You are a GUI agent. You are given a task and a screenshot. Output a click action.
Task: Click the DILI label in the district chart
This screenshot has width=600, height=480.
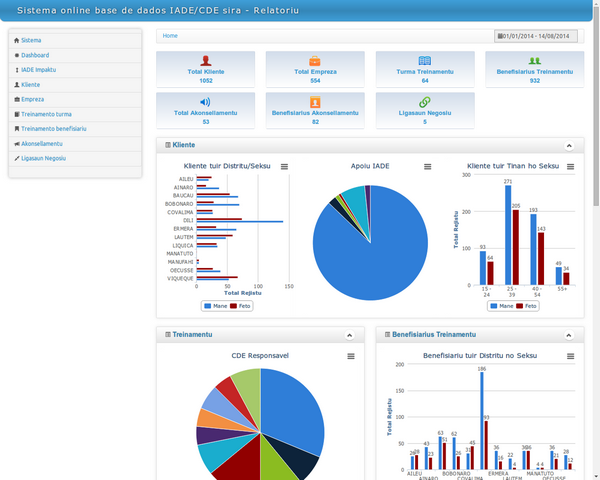click(188, 220)
